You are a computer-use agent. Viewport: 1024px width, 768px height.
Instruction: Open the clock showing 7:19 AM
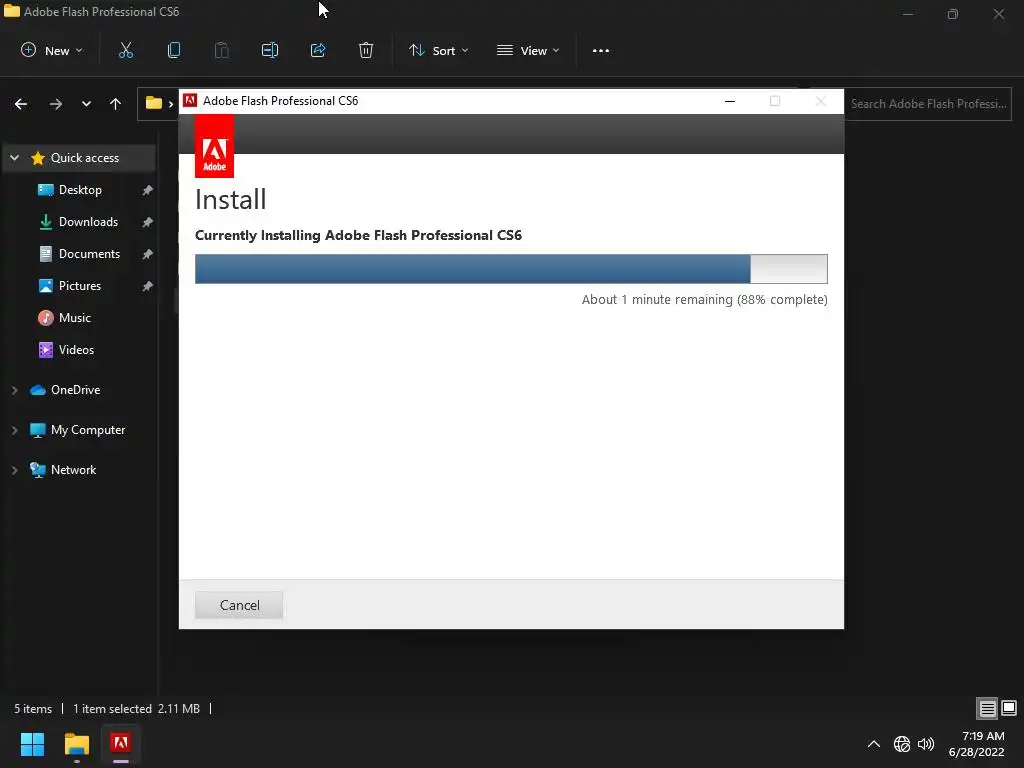(x=977, y=744)
